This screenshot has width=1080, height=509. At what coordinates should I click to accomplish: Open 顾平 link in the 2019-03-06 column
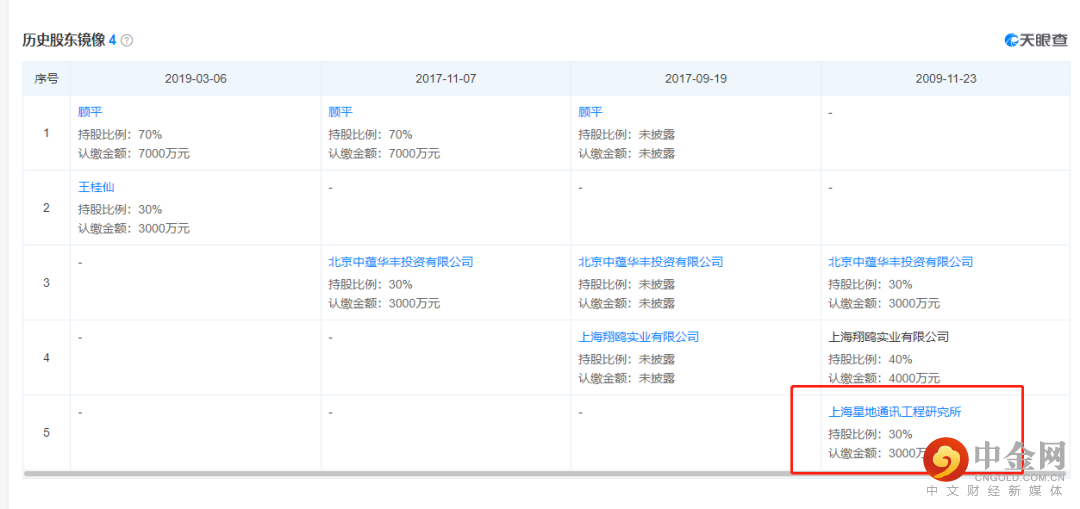tap(90, 112)
